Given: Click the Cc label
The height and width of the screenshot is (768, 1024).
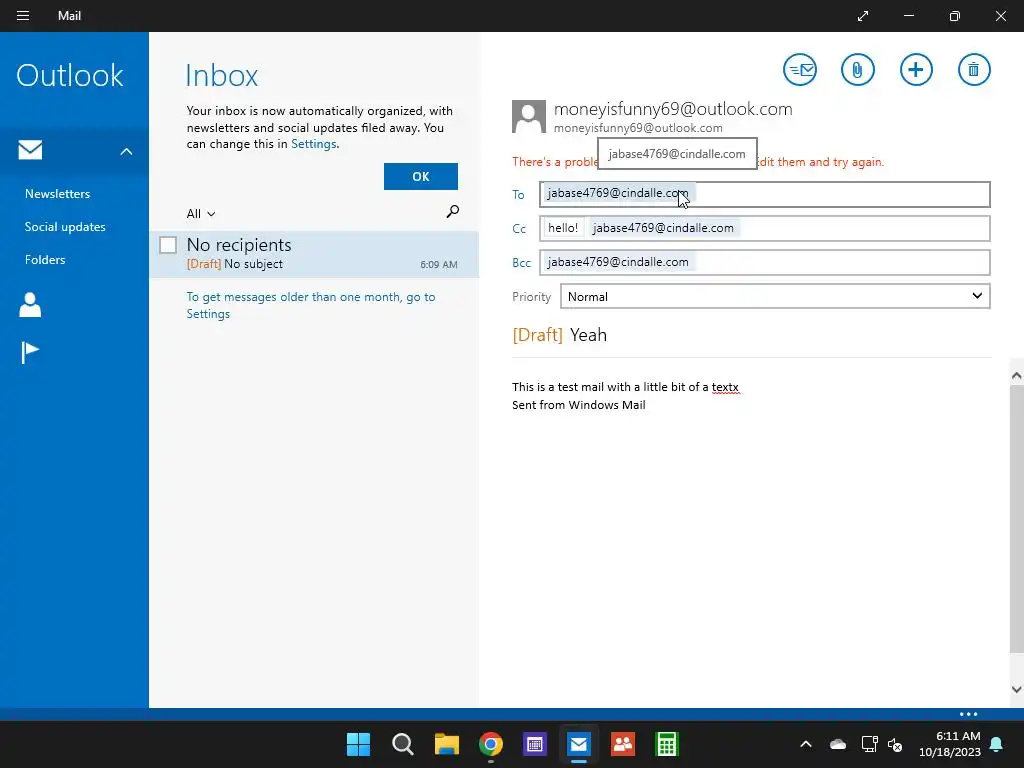Looking at the screenshot, I should click(519, 229).
